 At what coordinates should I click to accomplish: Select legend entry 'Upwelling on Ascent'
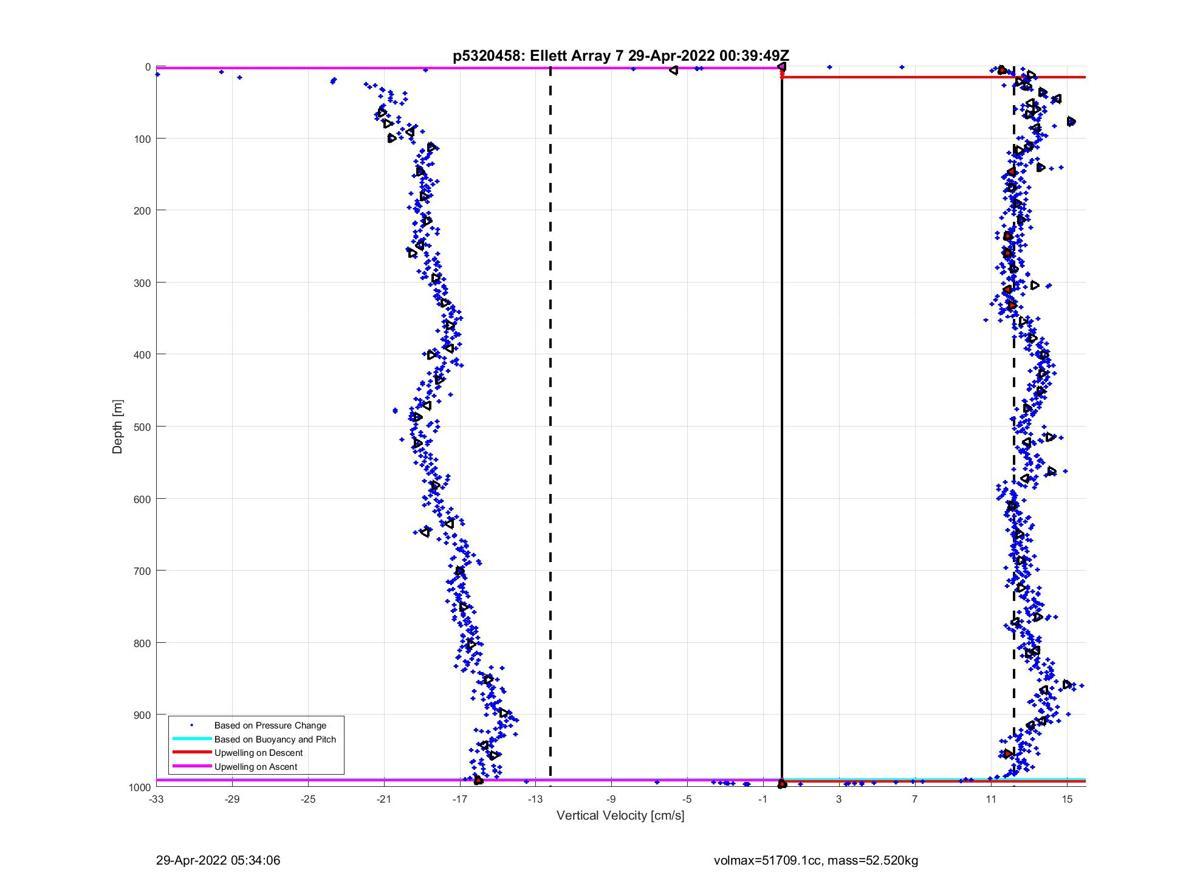point(256,767)
